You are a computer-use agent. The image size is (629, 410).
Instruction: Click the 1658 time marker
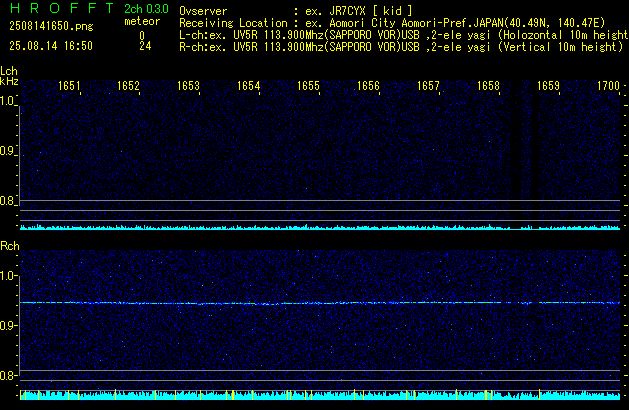[488, 86]
